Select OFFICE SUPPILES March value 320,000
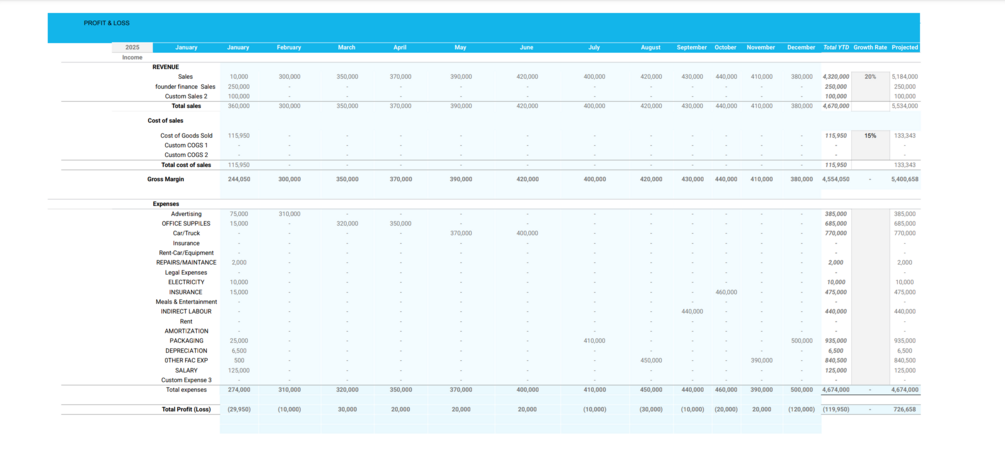The height and width of the screenshot is (452, 1005). [x=347, y=224]
